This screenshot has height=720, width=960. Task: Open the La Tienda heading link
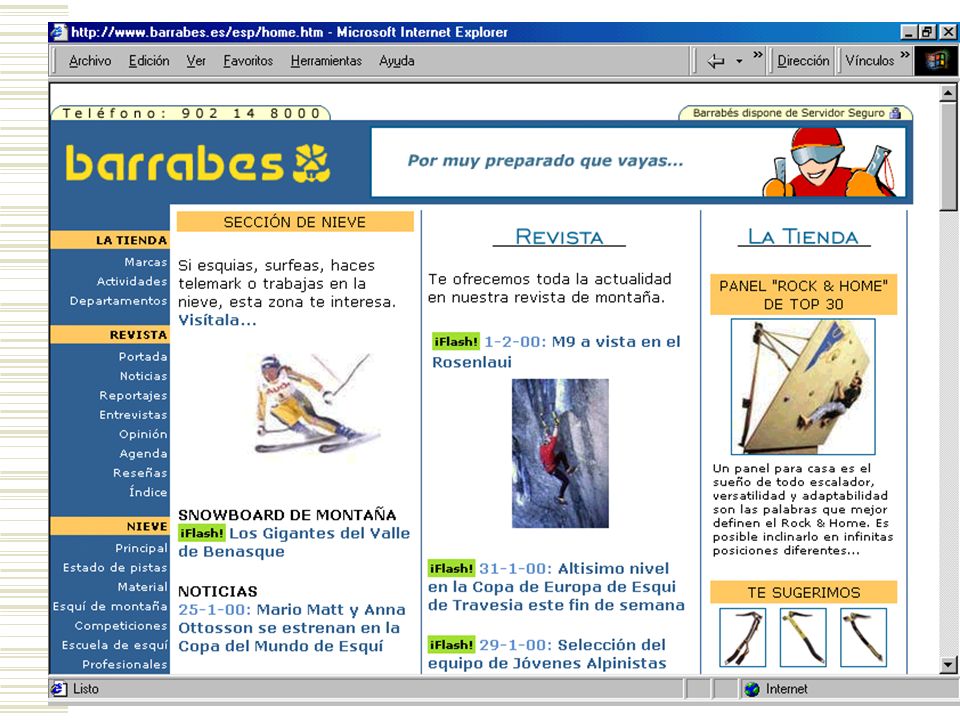pos(803,236)
